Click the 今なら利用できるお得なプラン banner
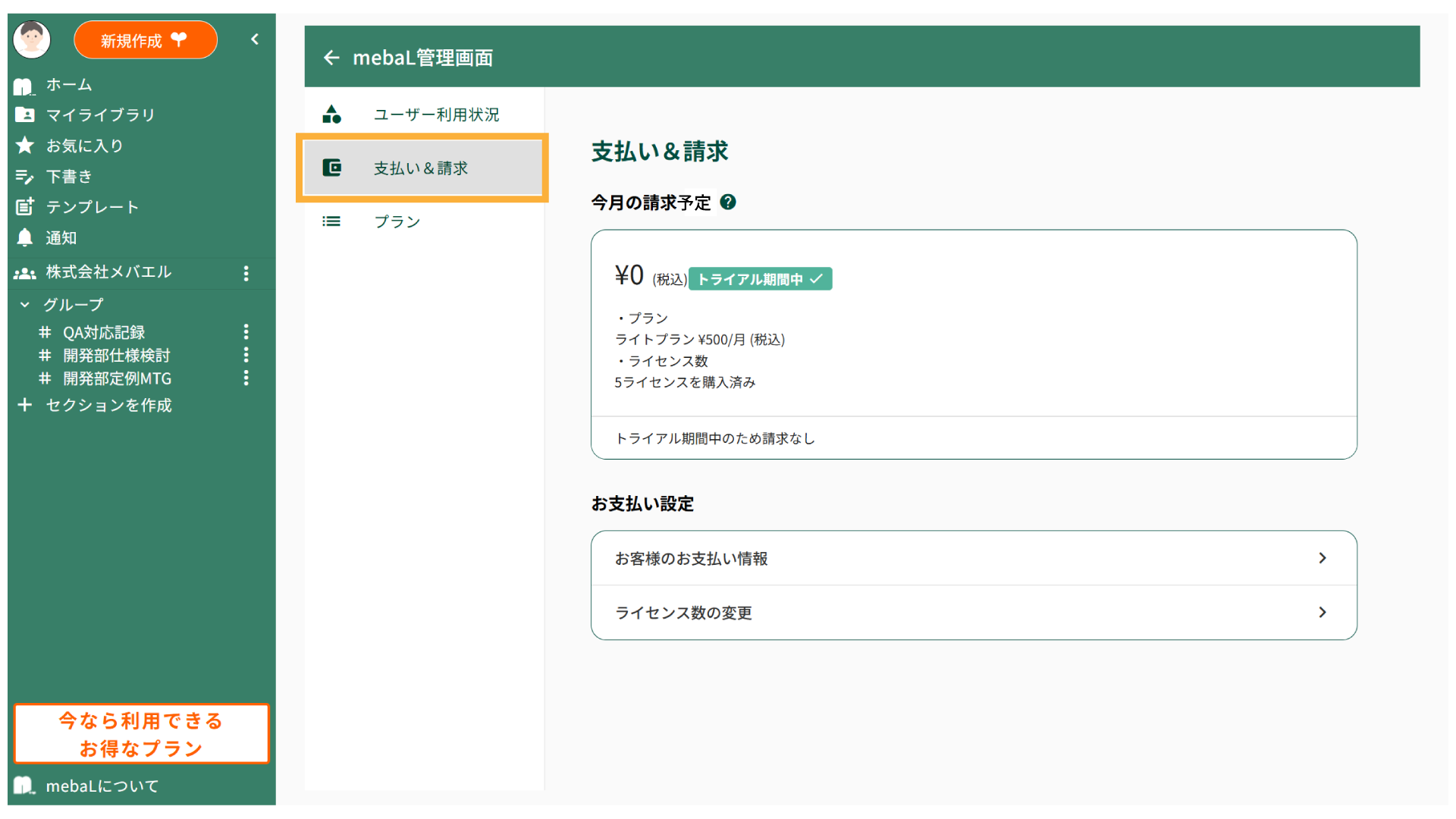 click(141, 734)
